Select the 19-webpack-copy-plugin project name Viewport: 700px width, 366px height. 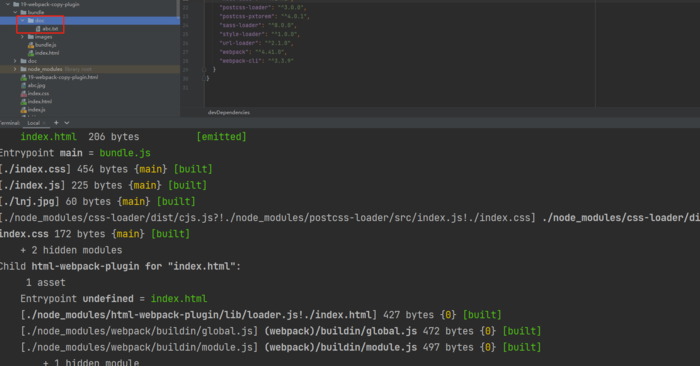(x=50, y=4)
